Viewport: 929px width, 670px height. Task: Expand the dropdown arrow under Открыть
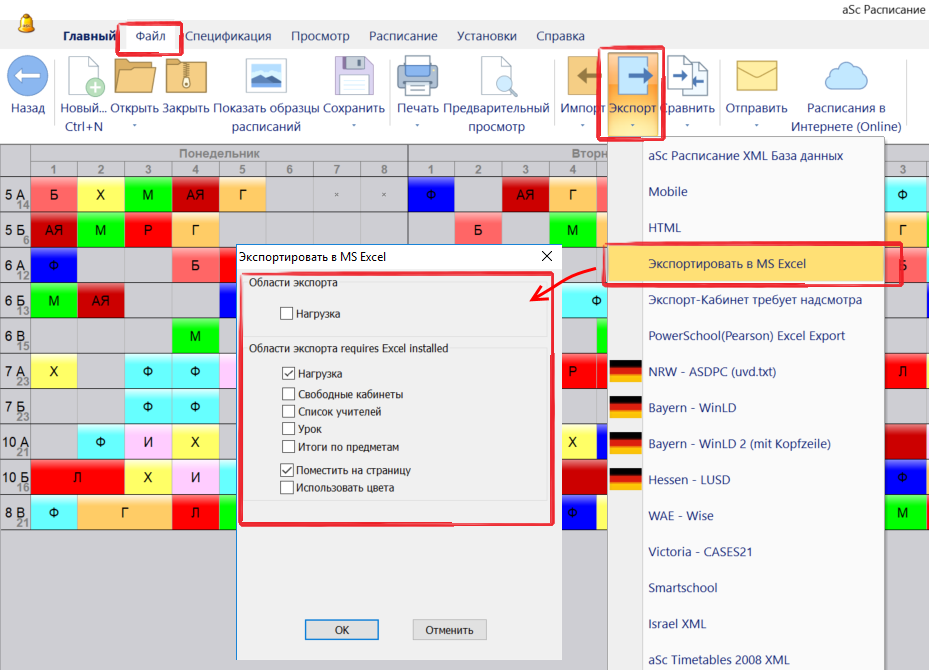pyautogui.click(x=134, y=126)
